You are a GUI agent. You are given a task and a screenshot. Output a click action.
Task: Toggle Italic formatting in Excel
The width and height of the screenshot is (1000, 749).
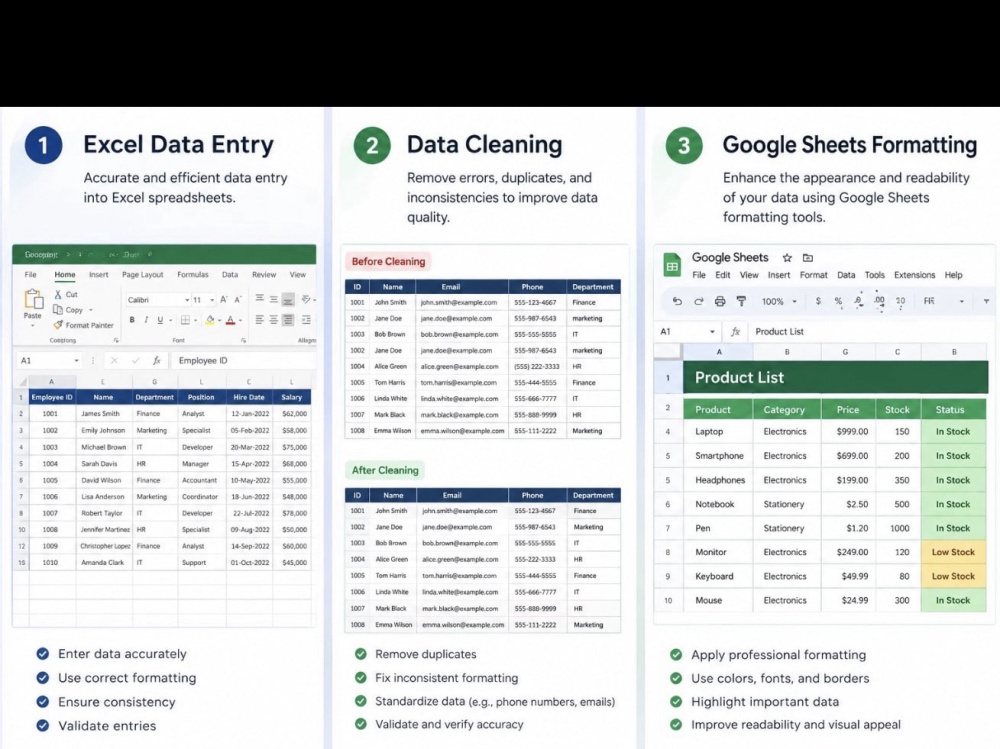pos(146,320)
